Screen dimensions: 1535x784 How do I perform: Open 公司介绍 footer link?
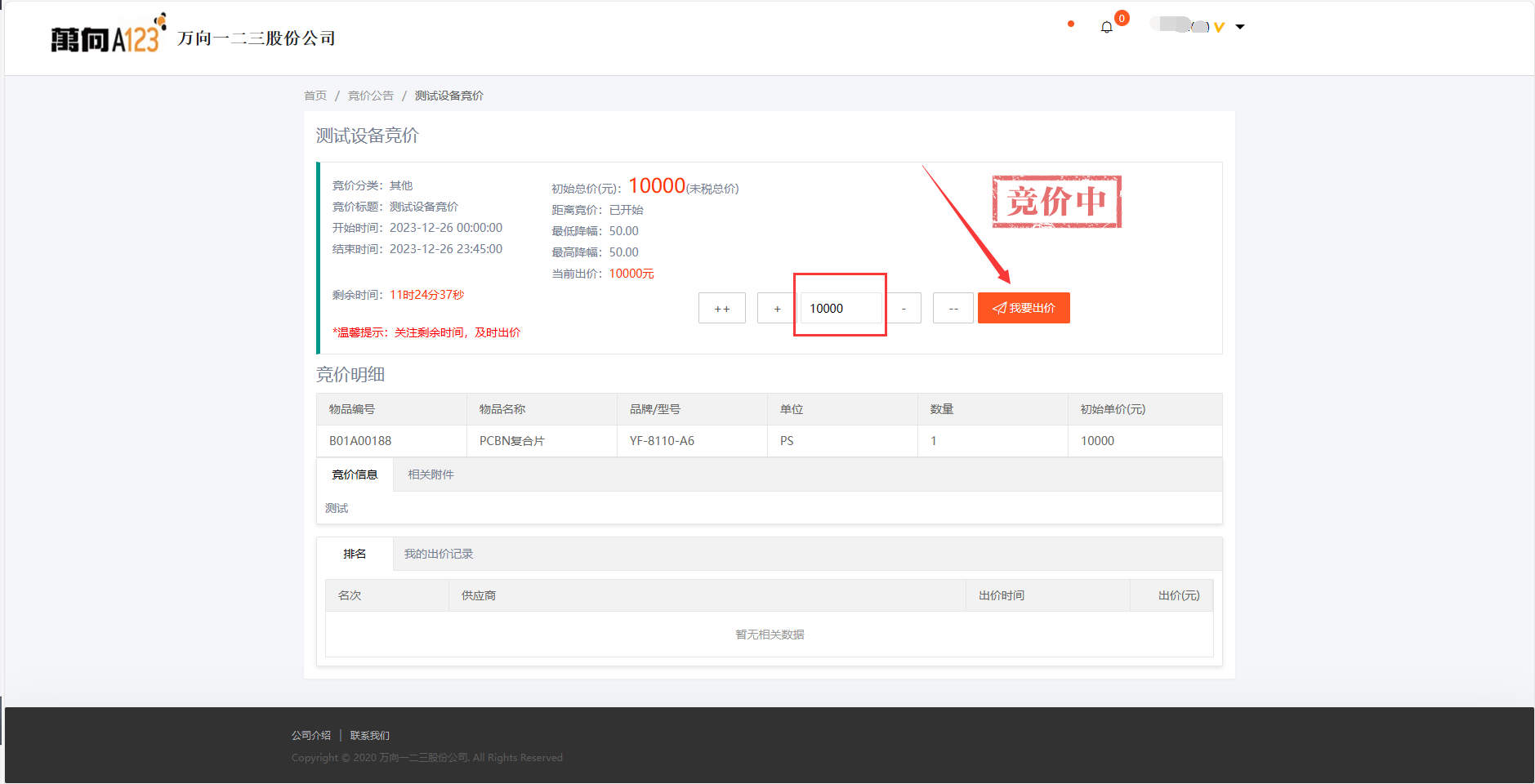pyautogui.click(x=310, y=735)
